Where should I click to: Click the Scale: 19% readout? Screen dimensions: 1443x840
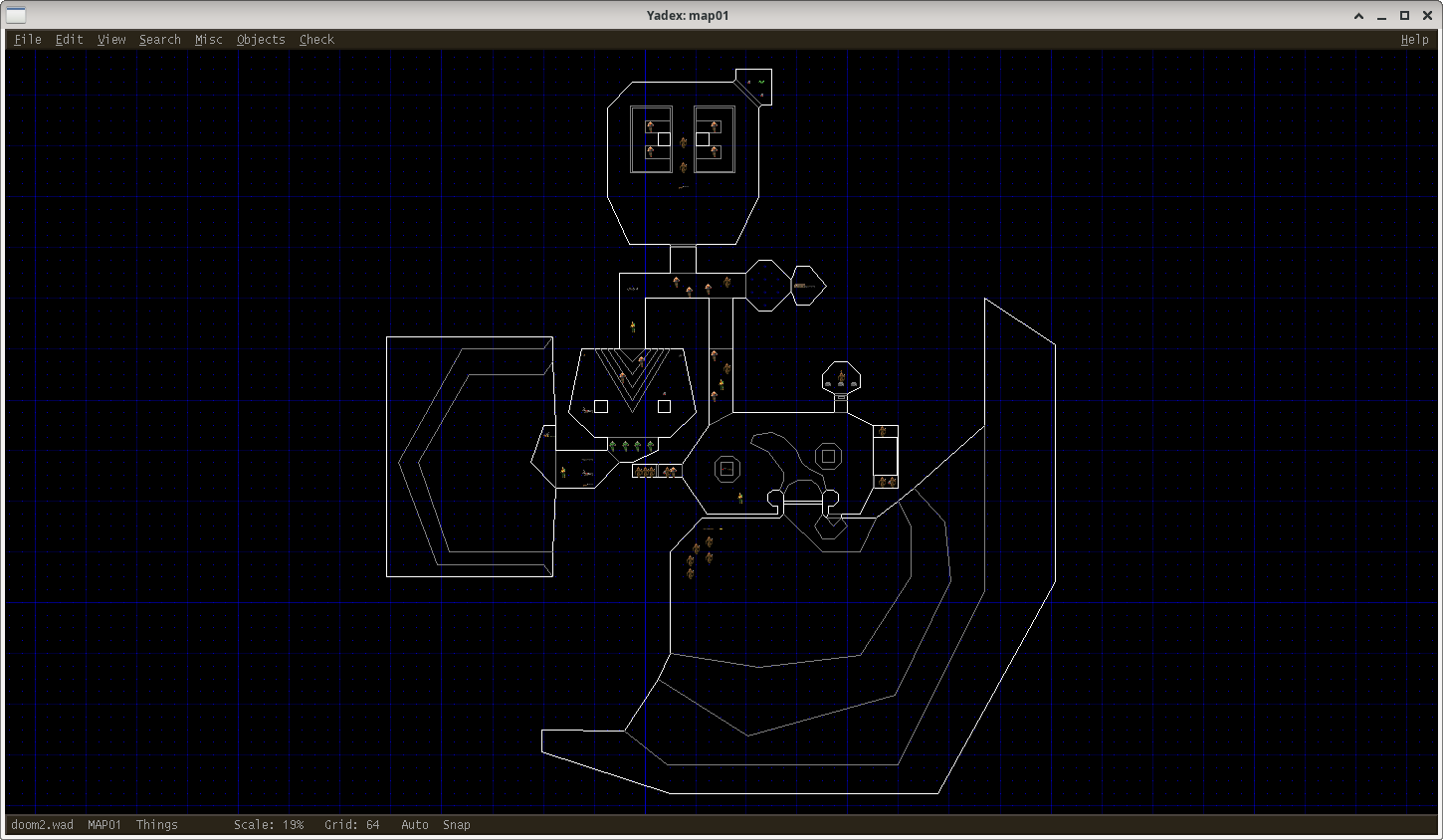coord(269,825)
